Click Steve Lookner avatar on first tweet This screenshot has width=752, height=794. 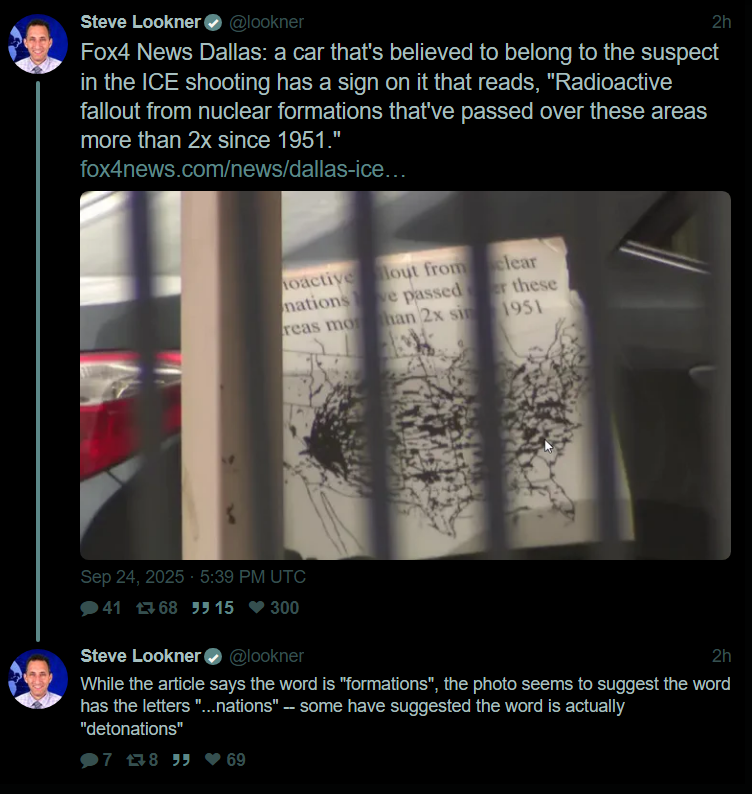(38, 44)
